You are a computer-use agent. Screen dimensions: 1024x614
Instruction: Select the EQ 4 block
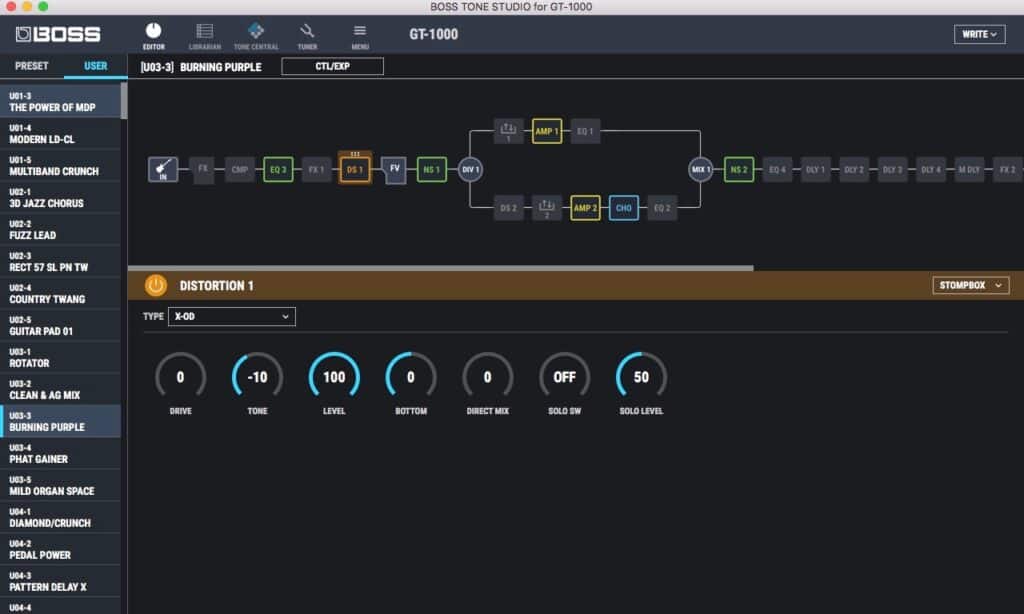pyautogui.click(x=777, y=170)
